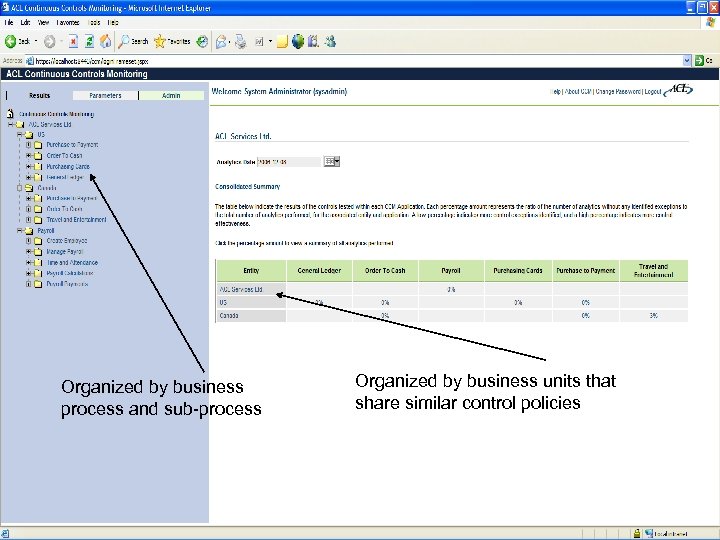Select Travel and Entertainment in tree

[76, 219]
